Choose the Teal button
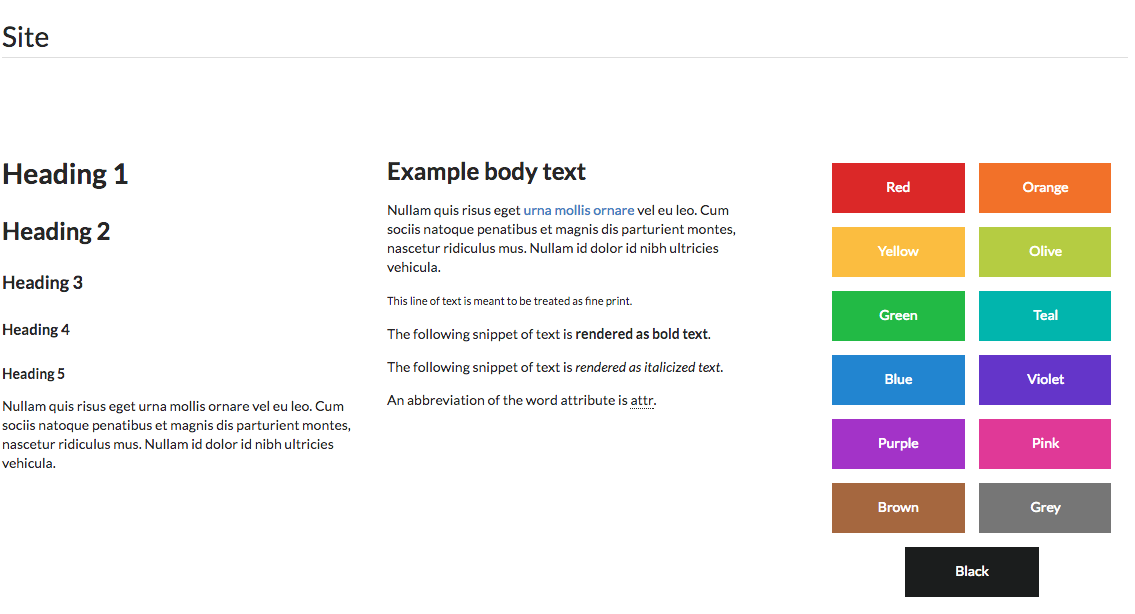 tap(1044, 316)
